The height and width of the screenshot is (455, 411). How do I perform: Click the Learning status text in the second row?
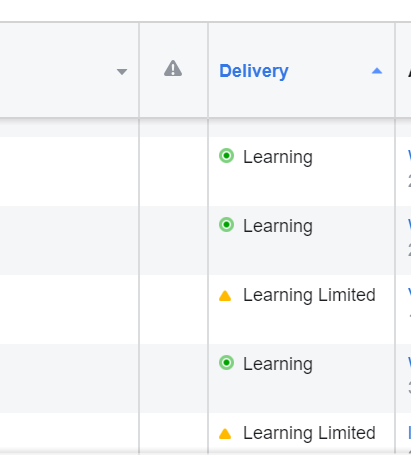click(x=278, y=226)
